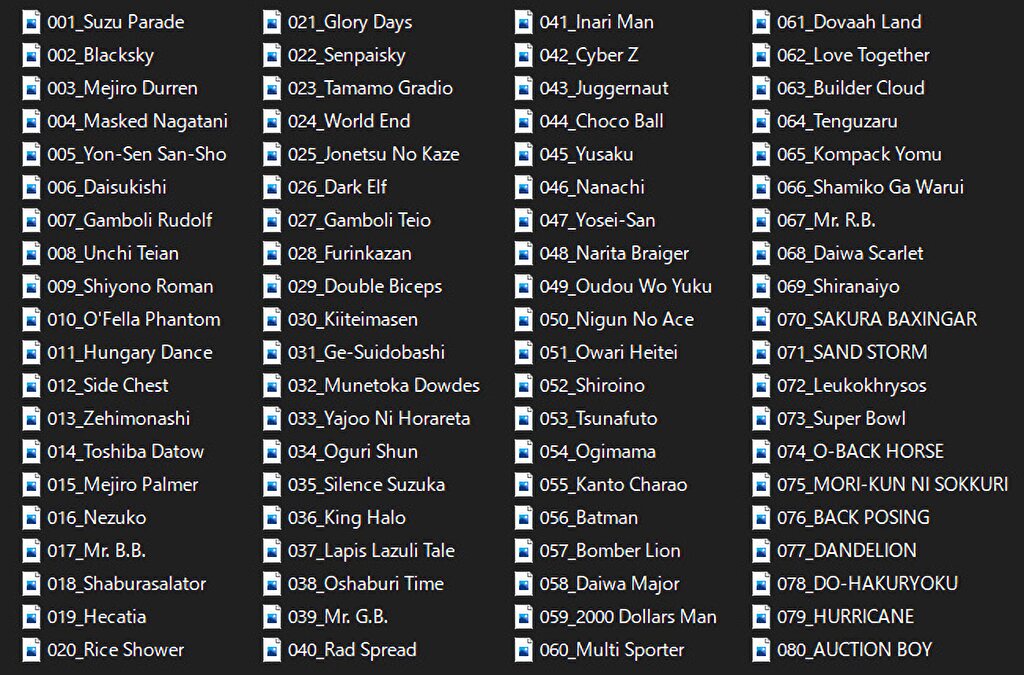Click the 036_King Halo file name
Image resolution: width=1024 pixels, height=675 pixels.
pos(347,518)
